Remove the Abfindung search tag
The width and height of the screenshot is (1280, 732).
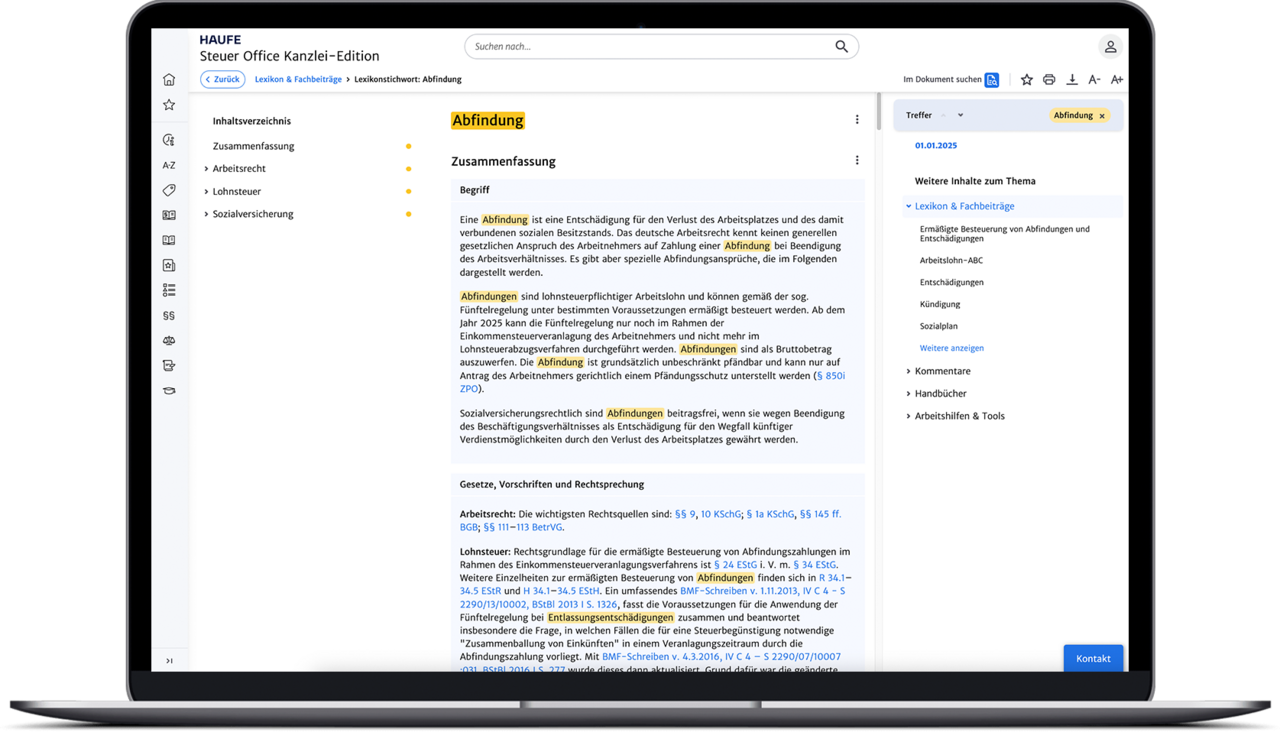click(x=1102, y=116)
